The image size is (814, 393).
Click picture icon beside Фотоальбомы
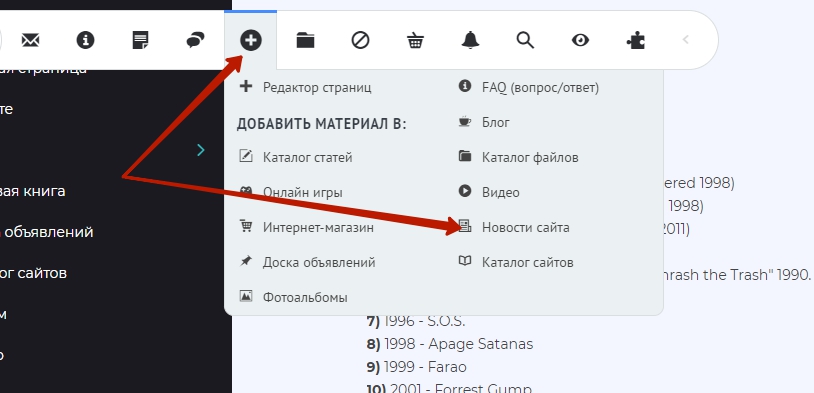point(246,296)
